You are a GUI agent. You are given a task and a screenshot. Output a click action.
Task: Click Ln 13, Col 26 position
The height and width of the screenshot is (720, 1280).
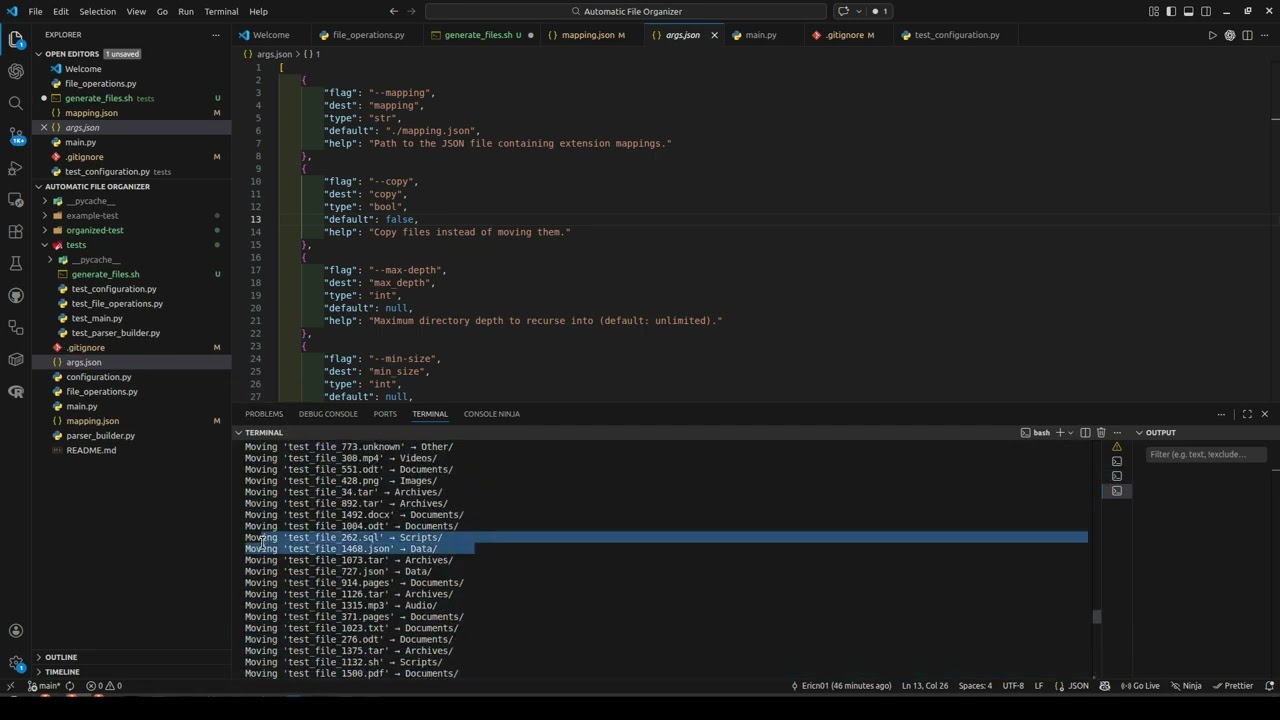pyautogui.click(x=925, y=686)
